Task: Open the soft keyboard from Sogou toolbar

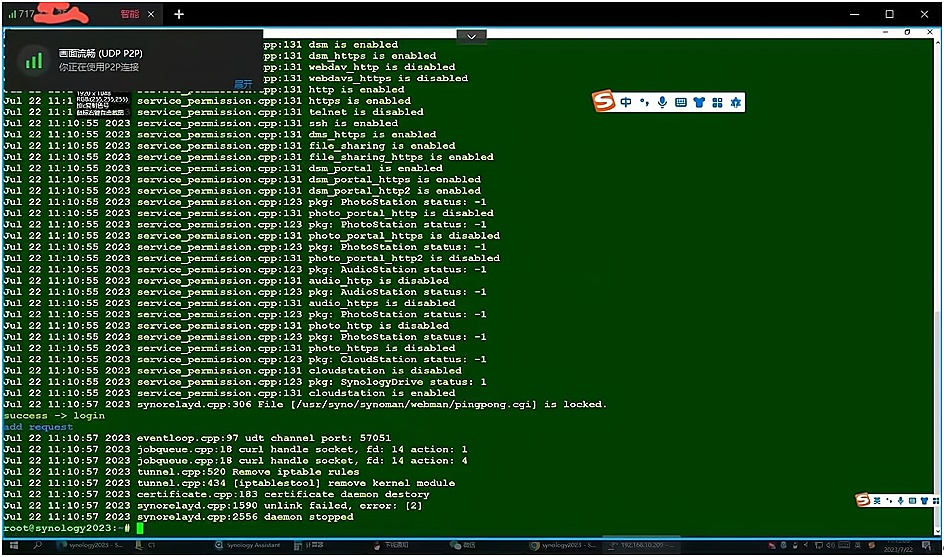Action: point(681,102)
